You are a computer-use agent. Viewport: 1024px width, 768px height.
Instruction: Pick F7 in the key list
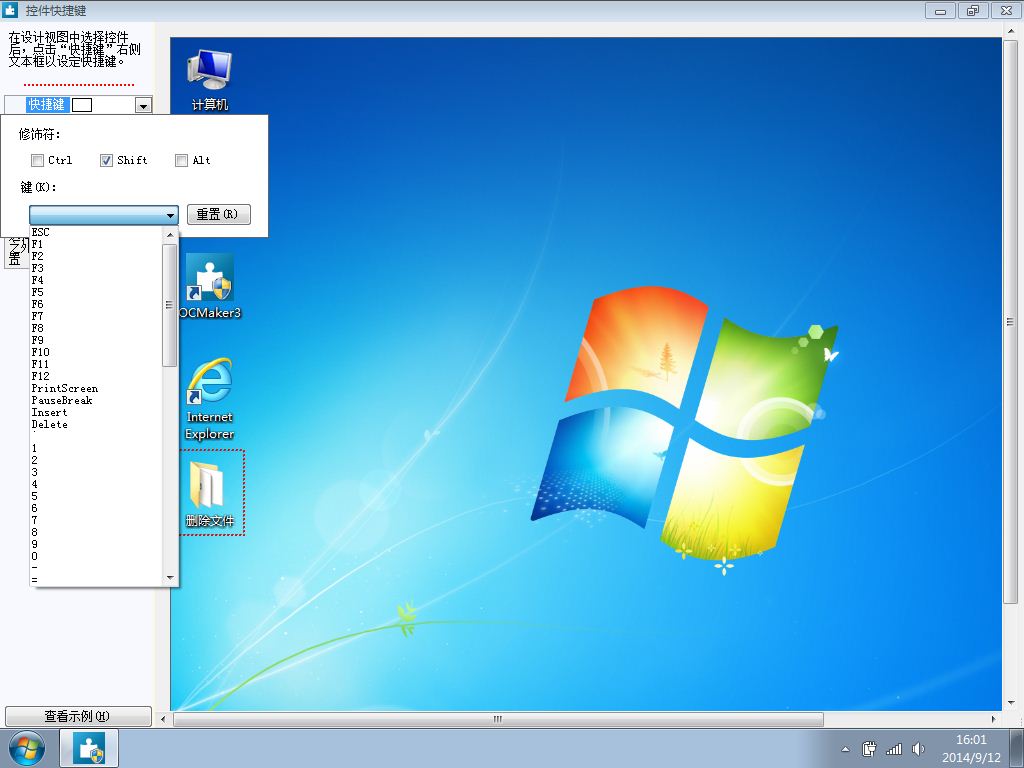[x=95, y=316]
